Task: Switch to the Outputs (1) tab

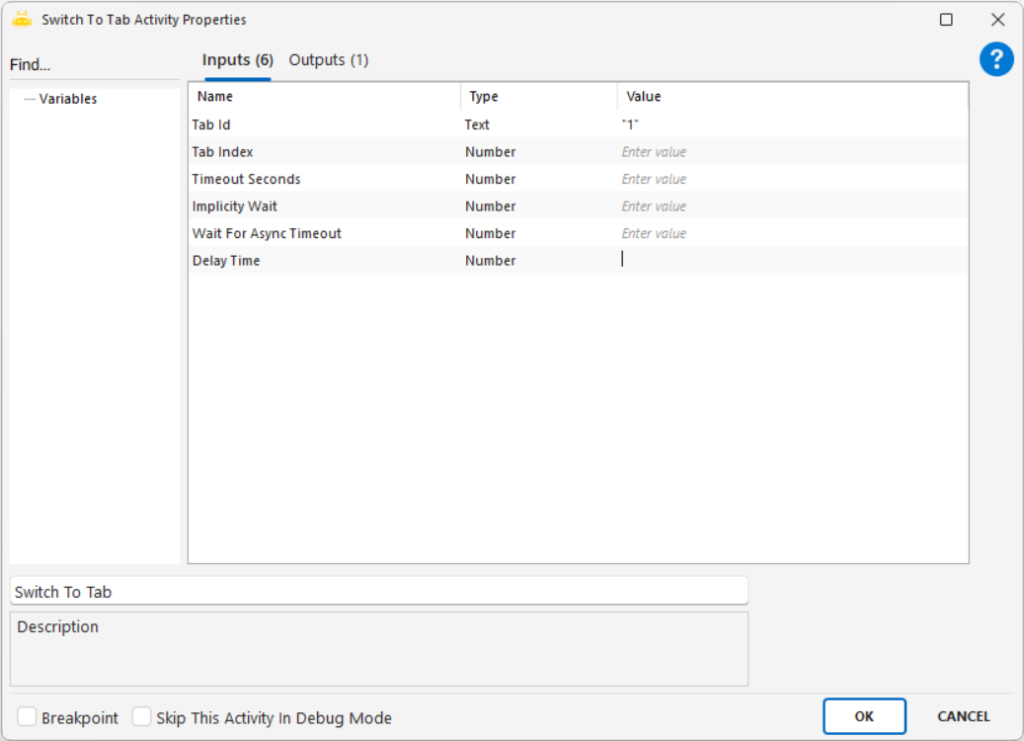Action: click(328, 60)
